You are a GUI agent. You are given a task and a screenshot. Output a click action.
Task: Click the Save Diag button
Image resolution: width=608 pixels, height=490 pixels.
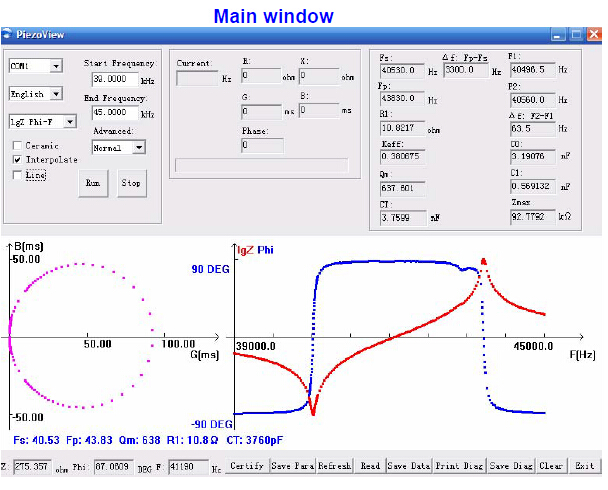(x=511, y=466)
